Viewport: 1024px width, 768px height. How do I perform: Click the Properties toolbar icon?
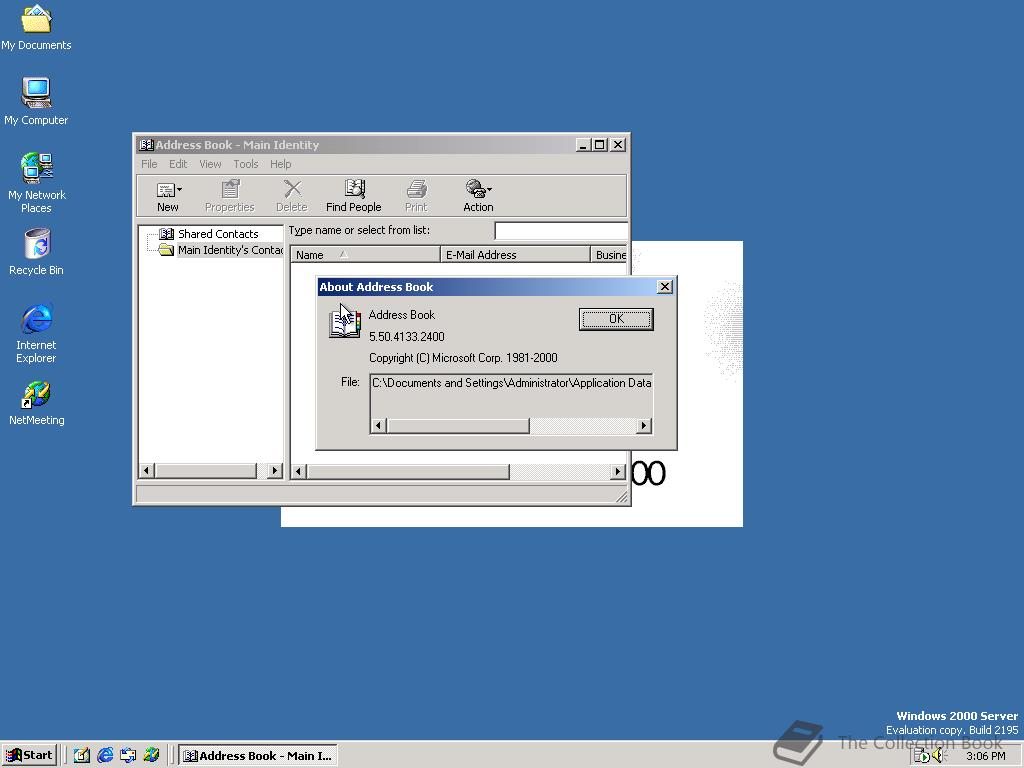tap(230, 190)
